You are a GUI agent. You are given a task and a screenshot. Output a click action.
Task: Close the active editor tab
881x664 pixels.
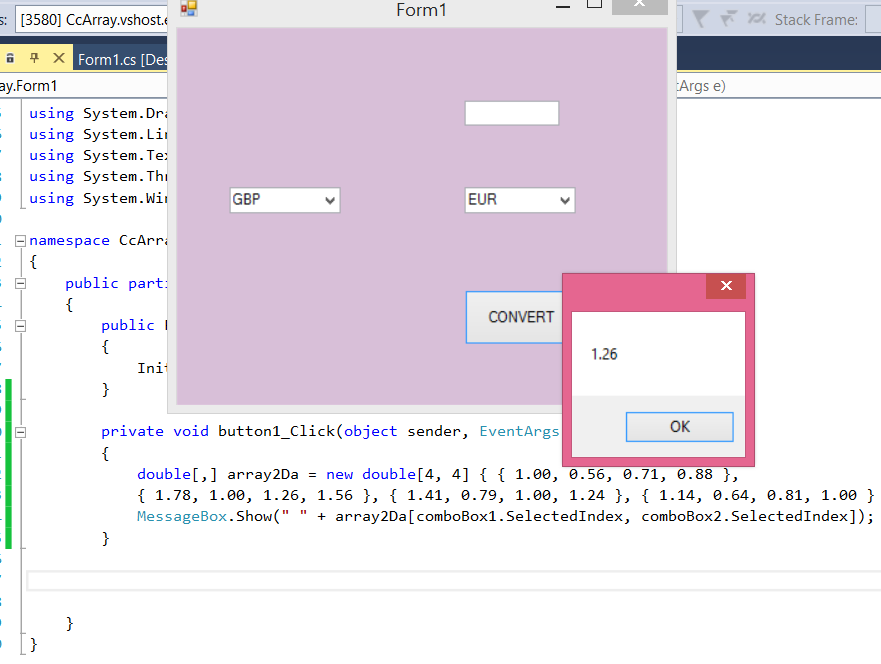point(59,58)
